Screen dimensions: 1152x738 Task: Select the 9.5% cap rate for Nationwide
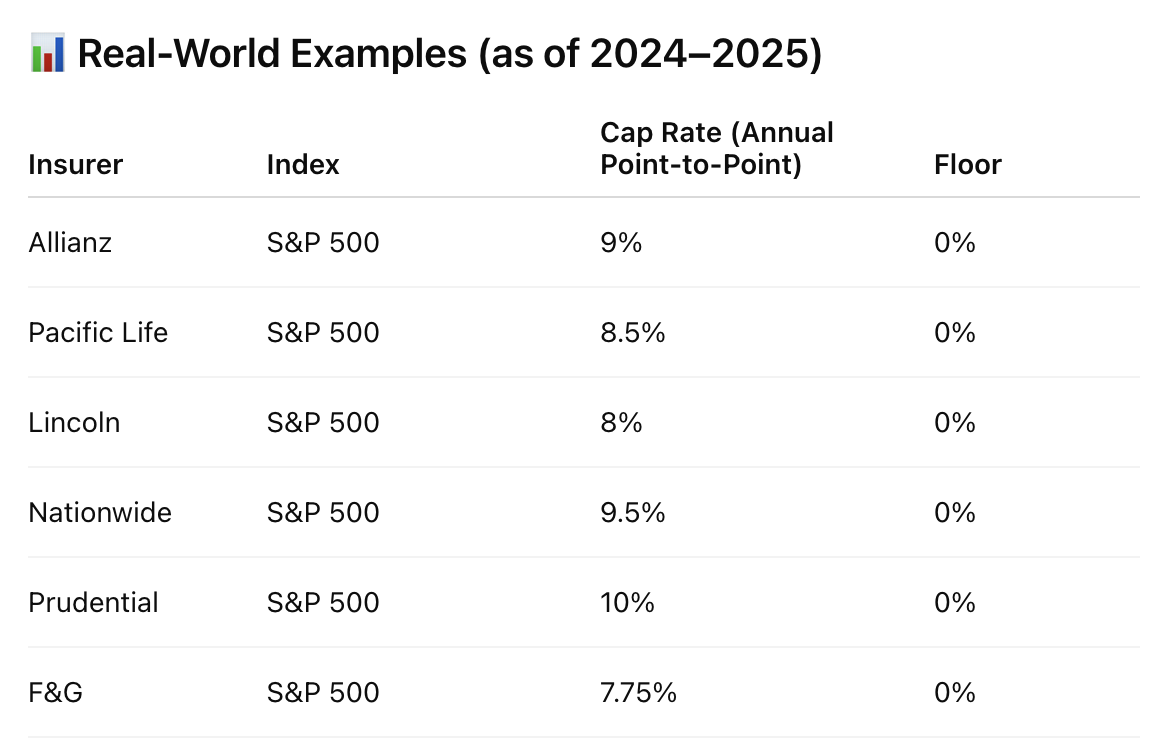632,512
